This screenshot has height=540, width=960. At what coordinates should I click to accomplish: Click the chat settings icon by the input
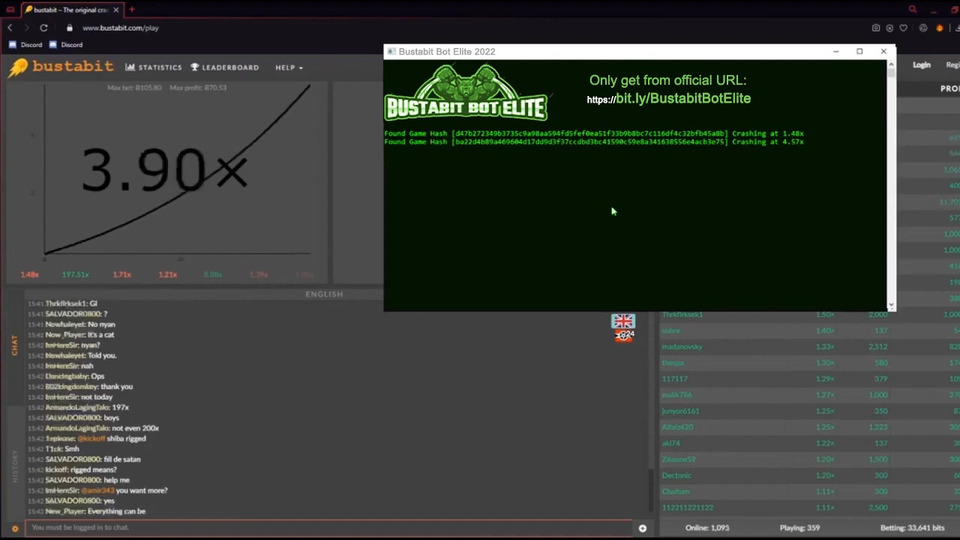[15, 528]
